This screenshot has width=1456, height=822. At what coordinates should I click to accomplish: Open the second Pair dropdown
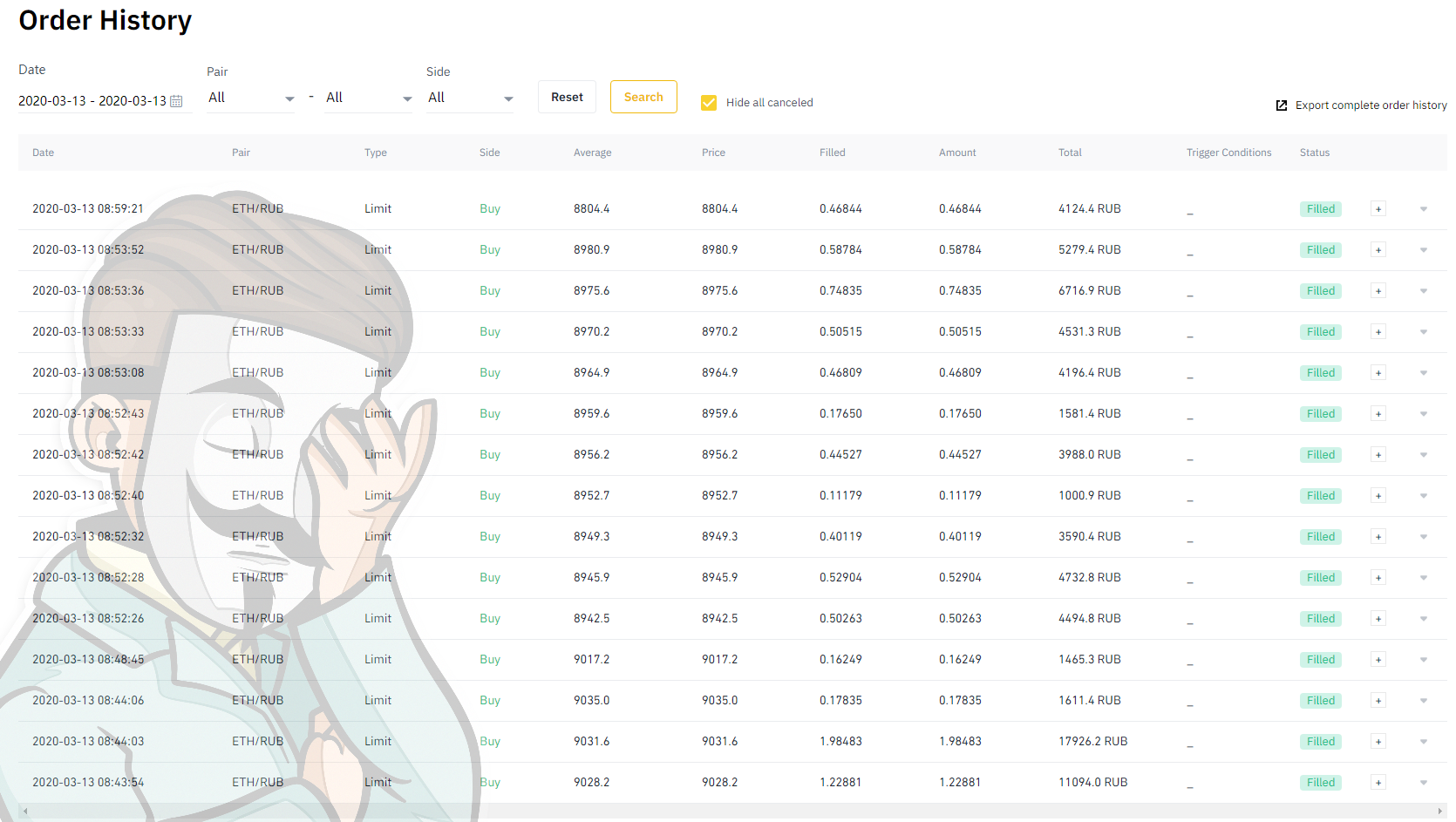tap(368, 98)
